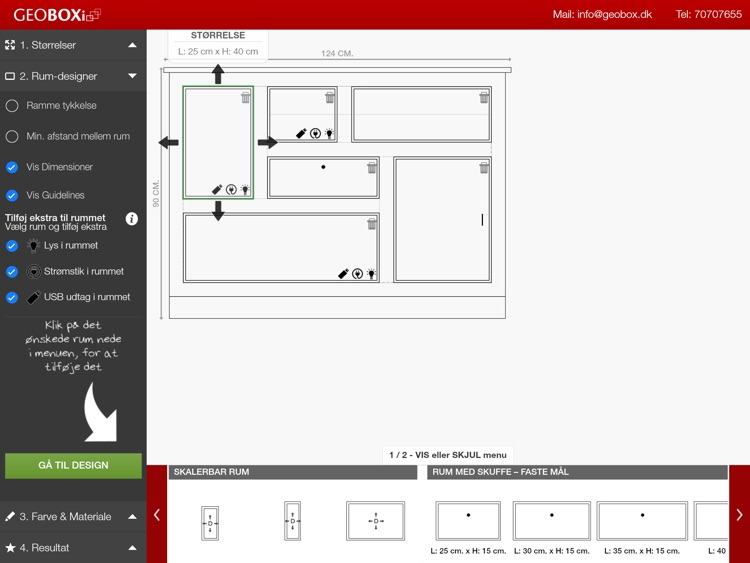Delete the large bottom-left room via trash icon

click(x=372, y=224)
